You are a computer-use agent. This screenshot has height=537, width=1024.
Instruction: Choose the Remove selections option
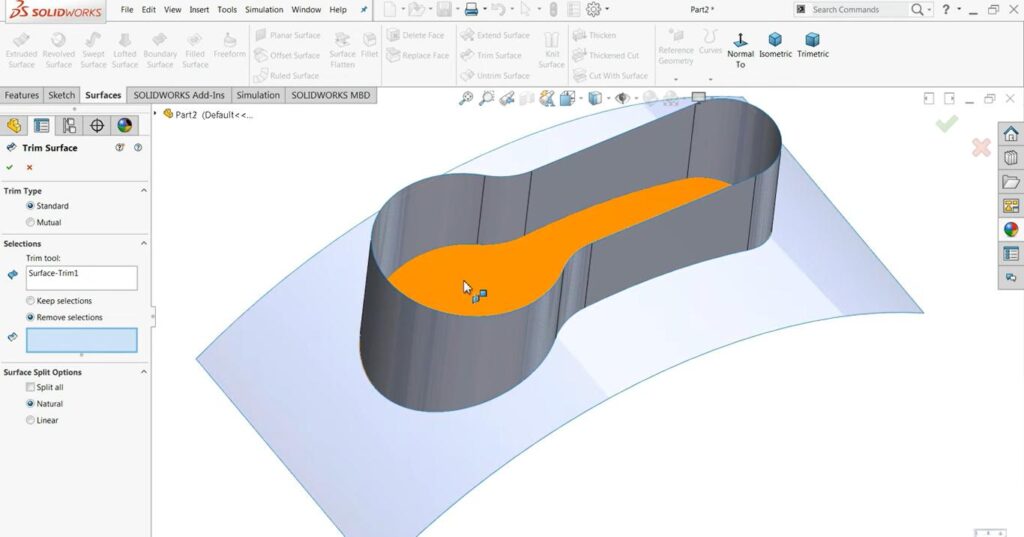click(x=30, y=317)
